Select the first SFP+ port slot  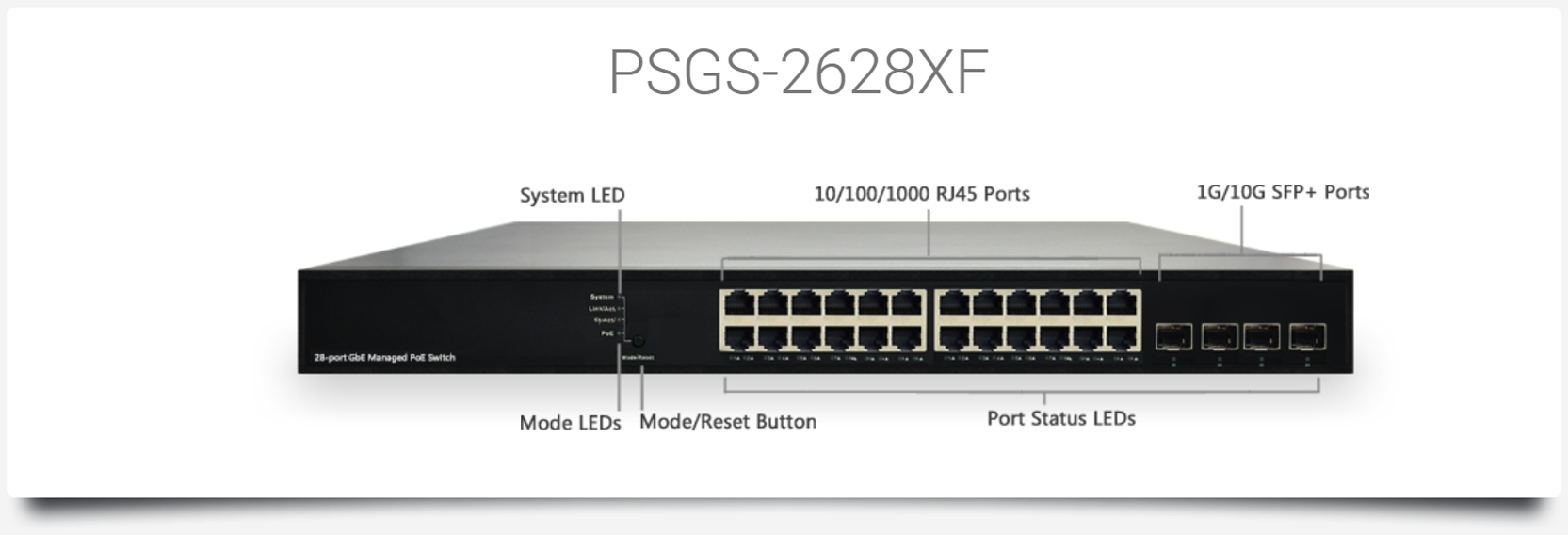coord(1173,336)
